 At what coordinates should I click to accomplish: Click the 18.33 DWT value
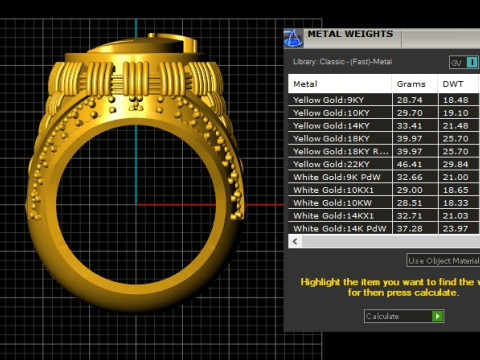point(456,203)
